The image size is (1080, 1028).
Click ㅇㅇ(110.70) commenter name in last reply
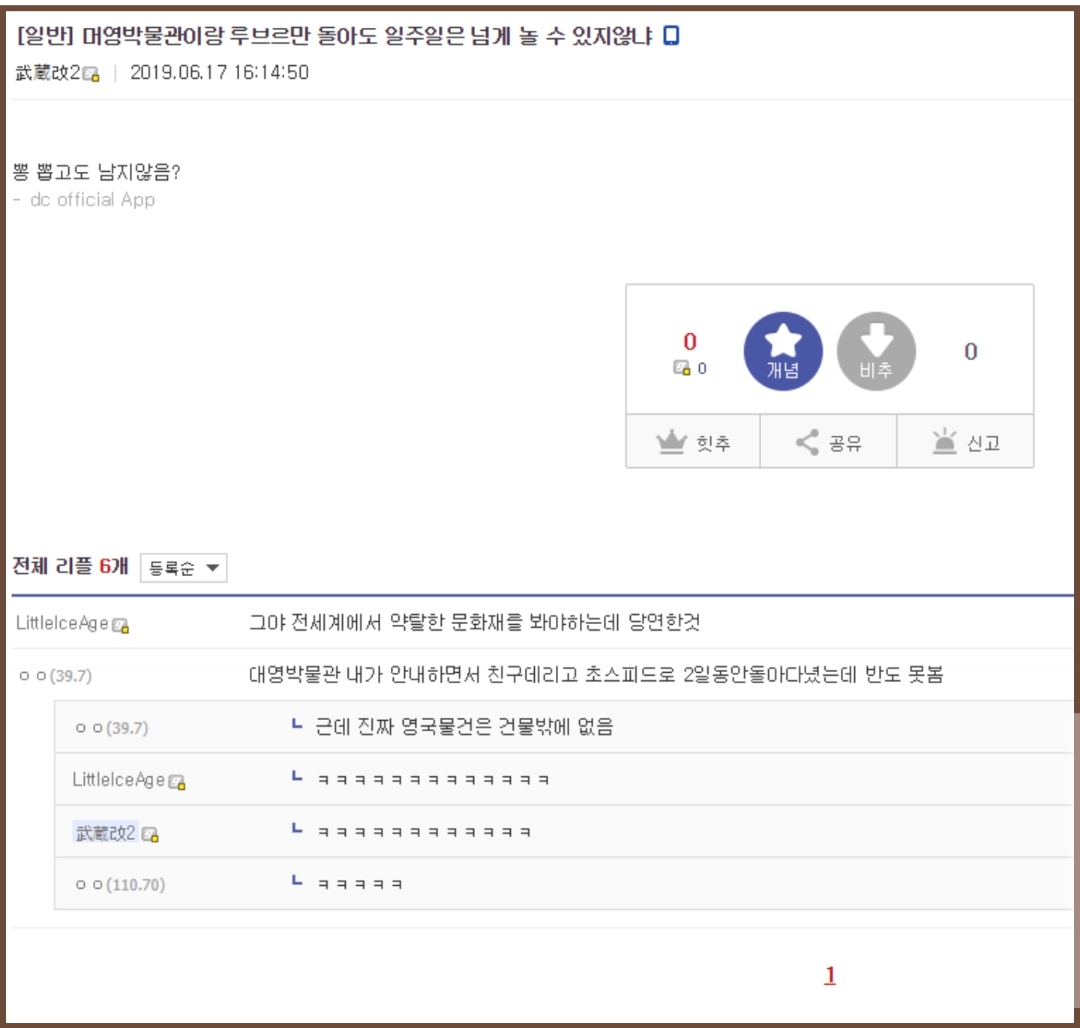(x=120, y=884)
